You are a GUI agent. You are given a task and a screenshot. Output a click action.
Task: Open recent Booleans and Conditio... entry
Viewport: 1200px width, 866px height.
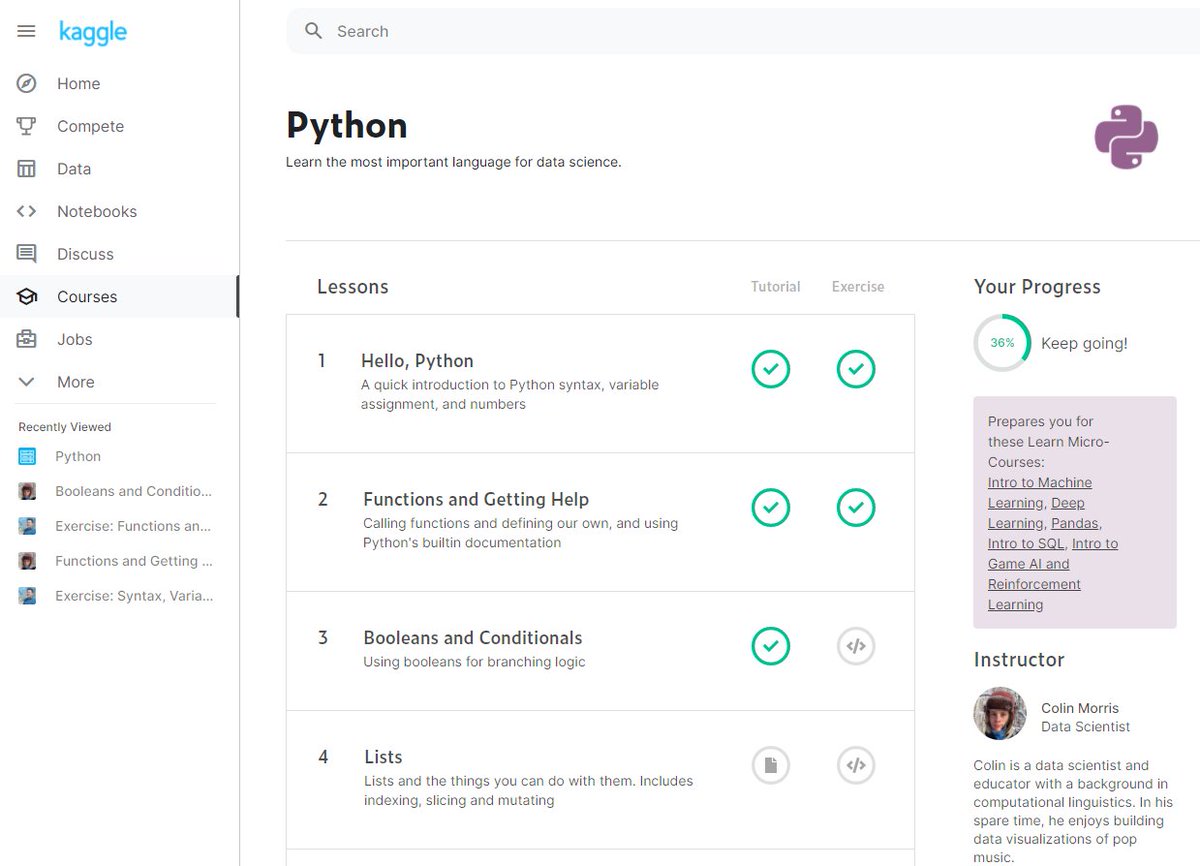pos(133,491)
